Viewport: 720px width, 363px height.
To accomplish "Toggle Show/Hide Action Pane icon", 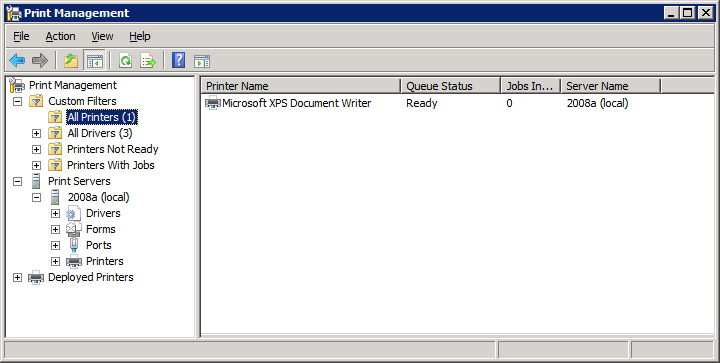I will [202, 61].
